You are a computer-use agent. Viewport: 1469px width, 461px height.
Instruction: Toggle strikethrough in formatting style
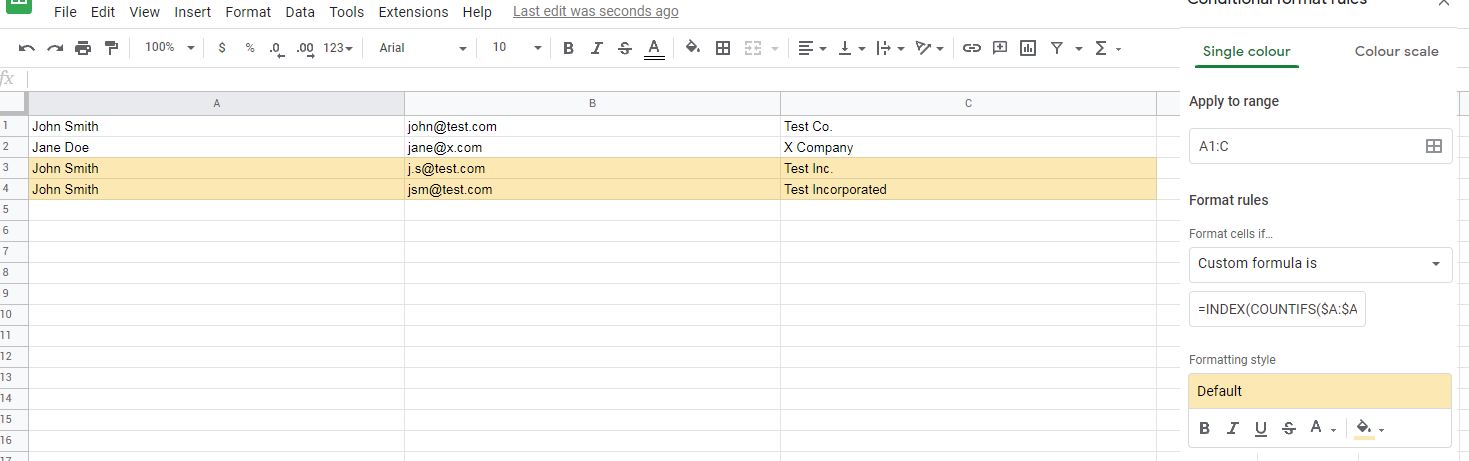1288,428
